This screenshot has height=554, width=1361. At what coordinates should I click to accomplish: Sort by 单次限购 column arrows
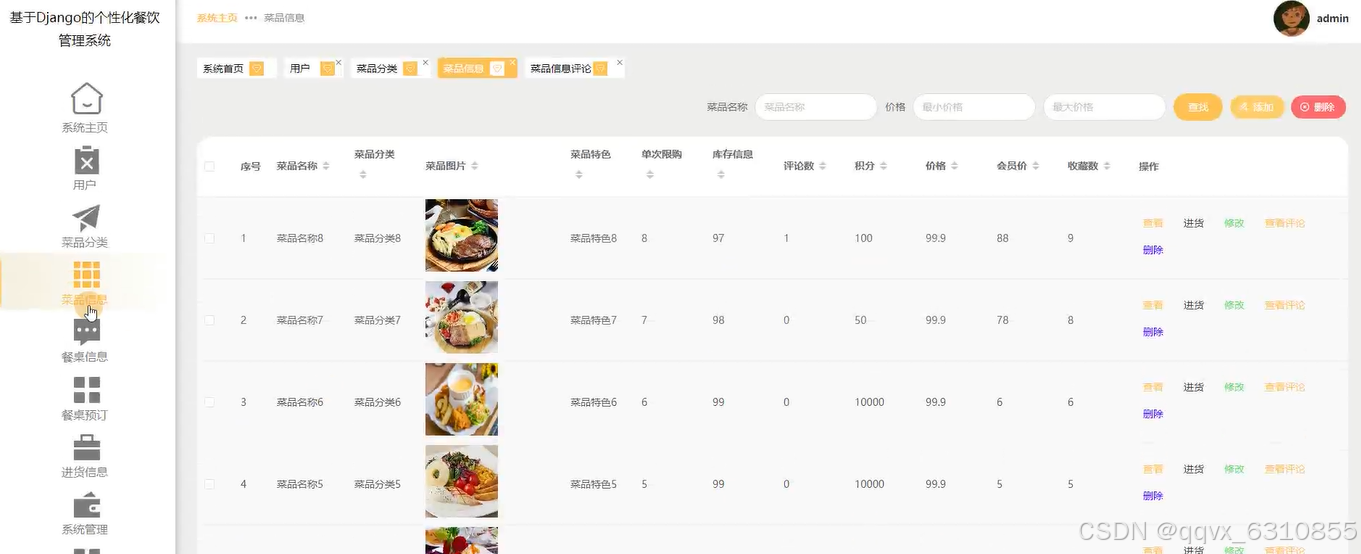pos(650,175)
